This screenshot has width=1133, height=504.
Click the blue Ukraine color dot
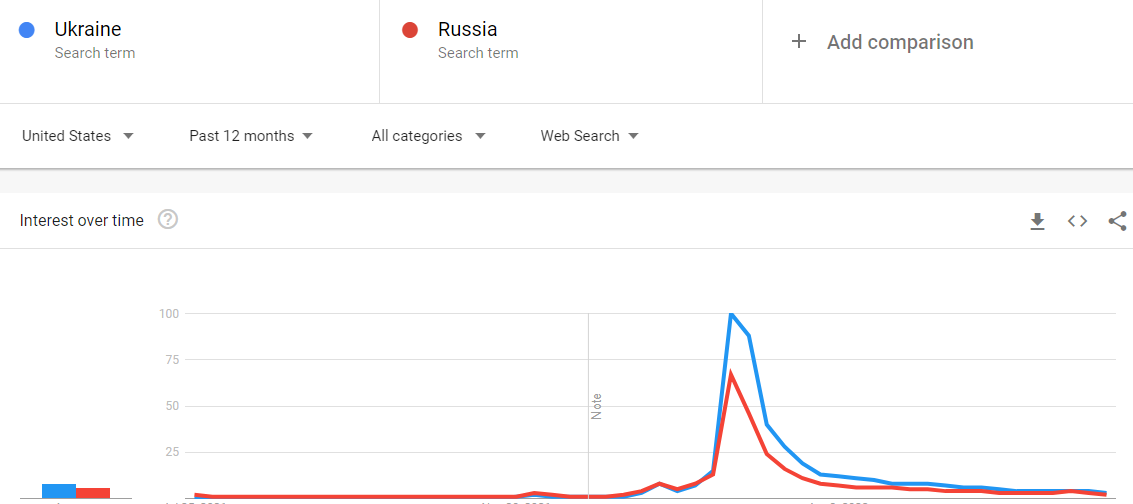(27, 30)
